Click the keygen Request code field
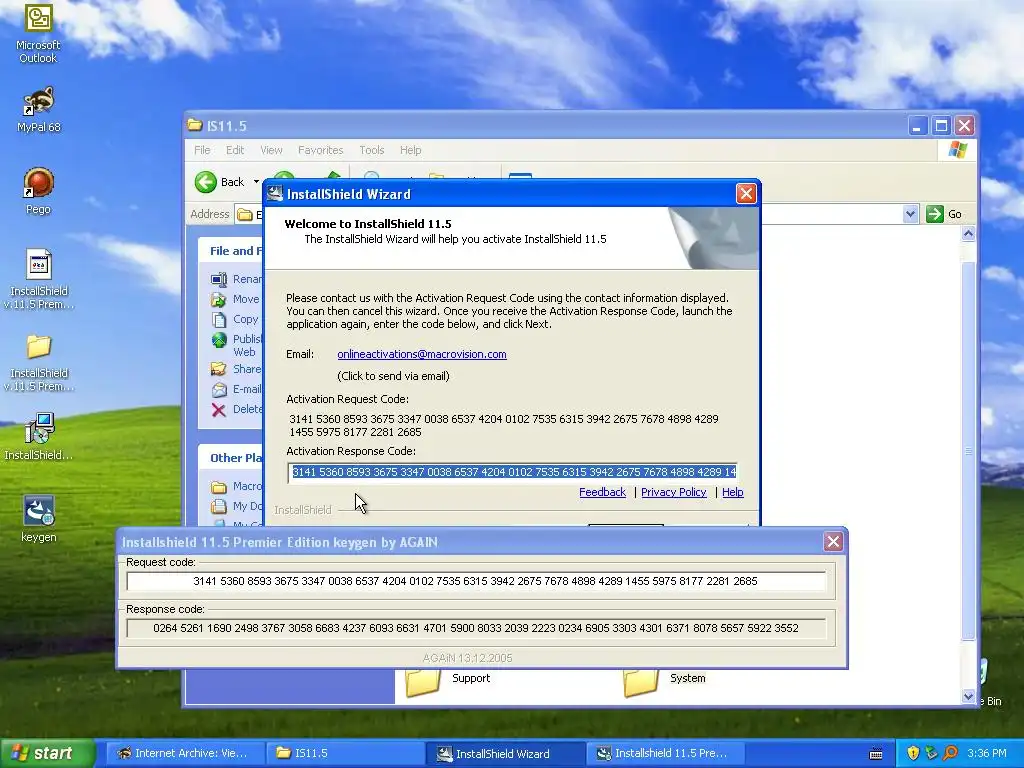 475,581
